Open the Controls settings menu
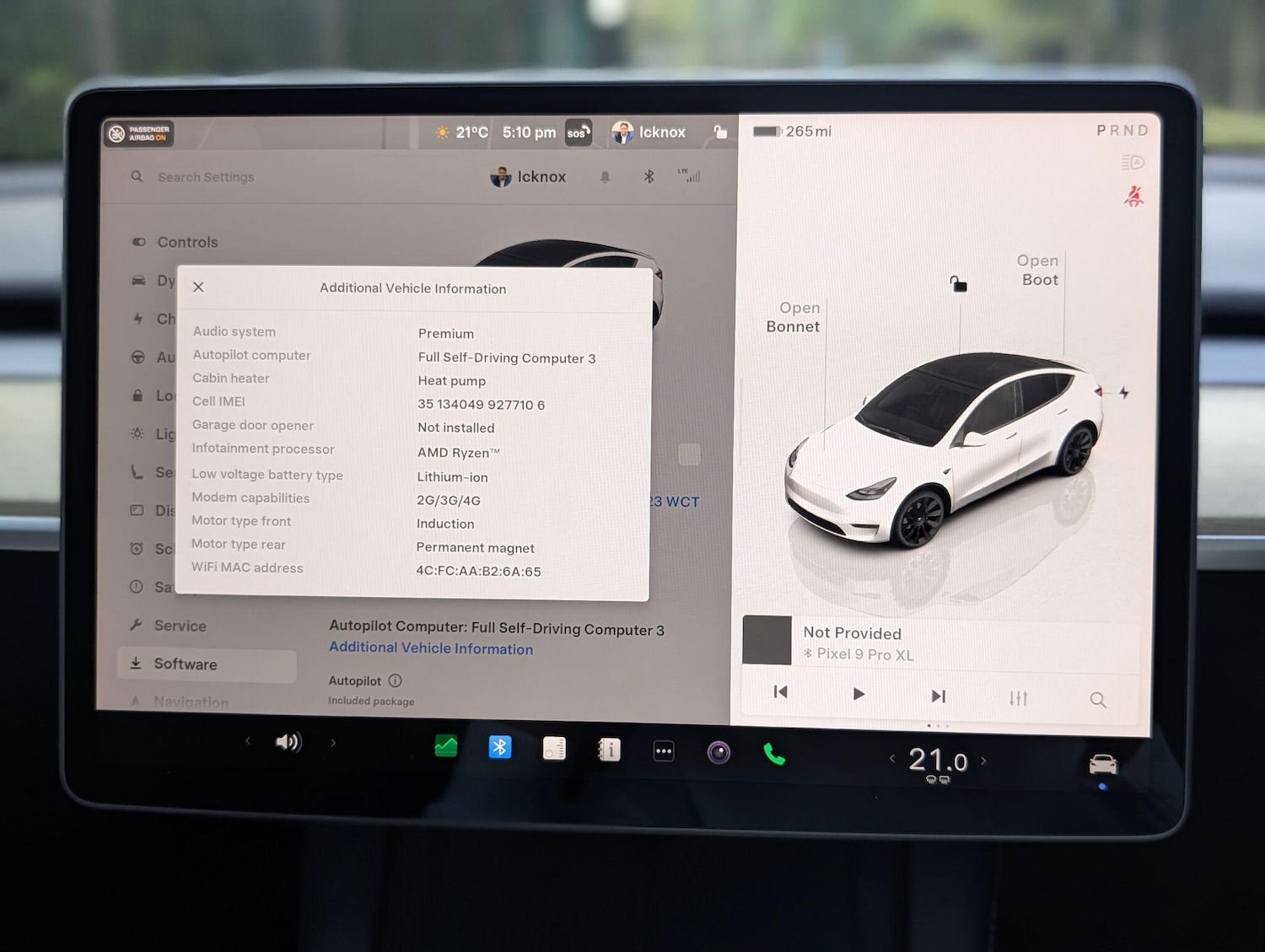 pyautogui.click(x=175, y=242)
